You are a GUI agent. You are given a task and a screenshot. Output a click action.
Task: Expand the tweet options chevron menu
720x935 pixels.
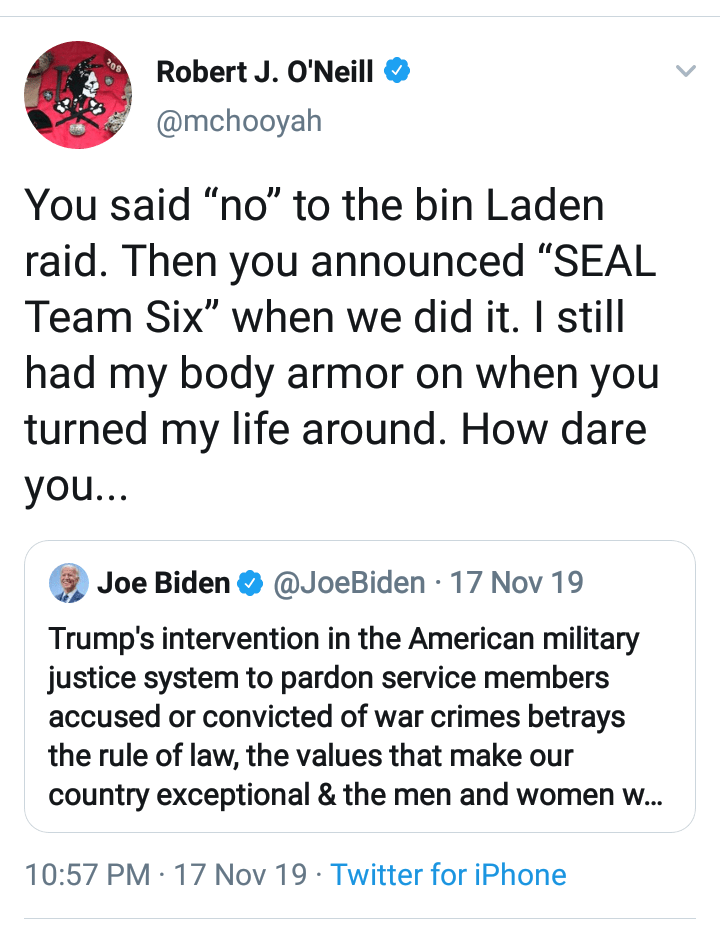[685, 71]
